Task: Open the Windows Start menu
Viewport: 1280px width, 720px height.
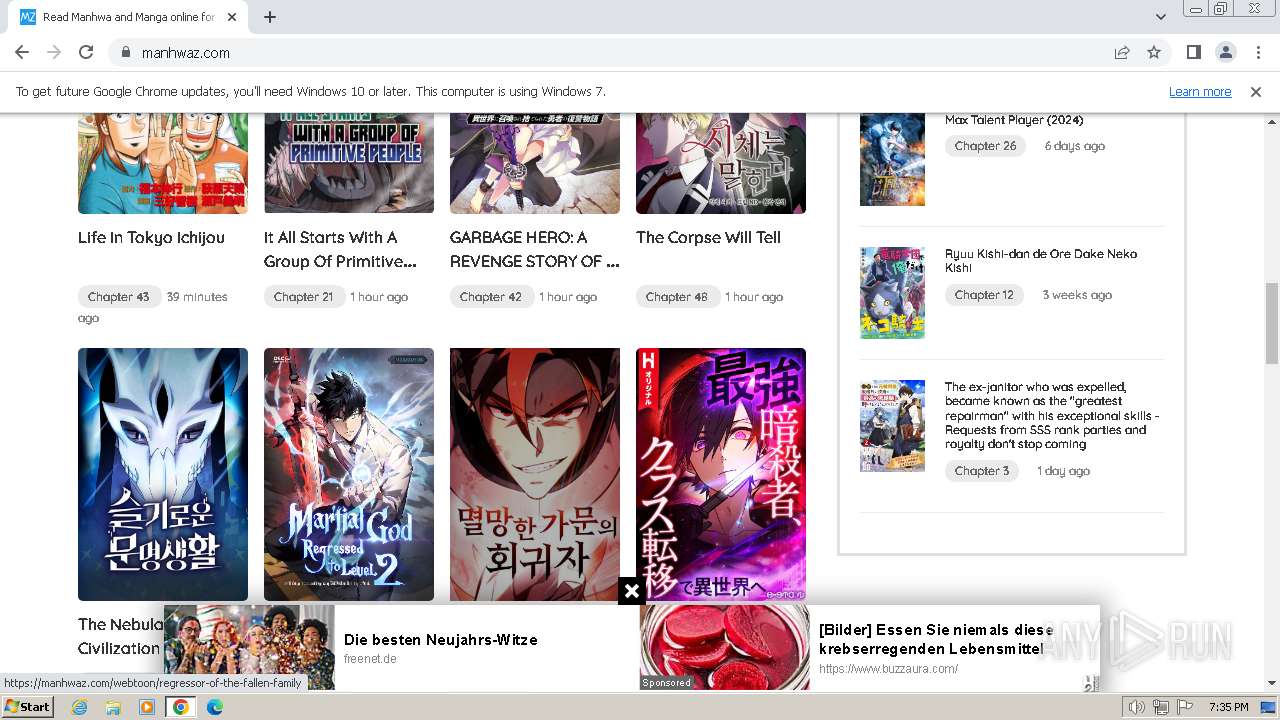Action: [27, 707]
